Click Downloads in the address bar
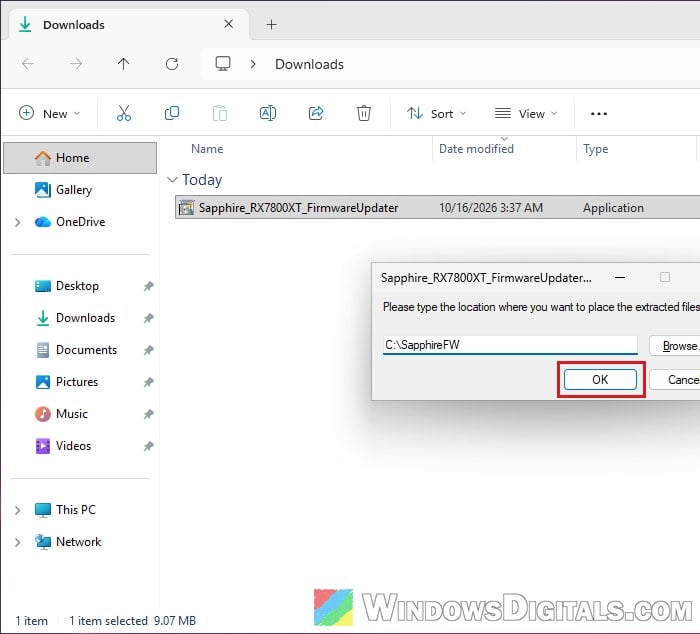This screenshot has height=634, width=700. pyautogui.click(x=309, y=64)
